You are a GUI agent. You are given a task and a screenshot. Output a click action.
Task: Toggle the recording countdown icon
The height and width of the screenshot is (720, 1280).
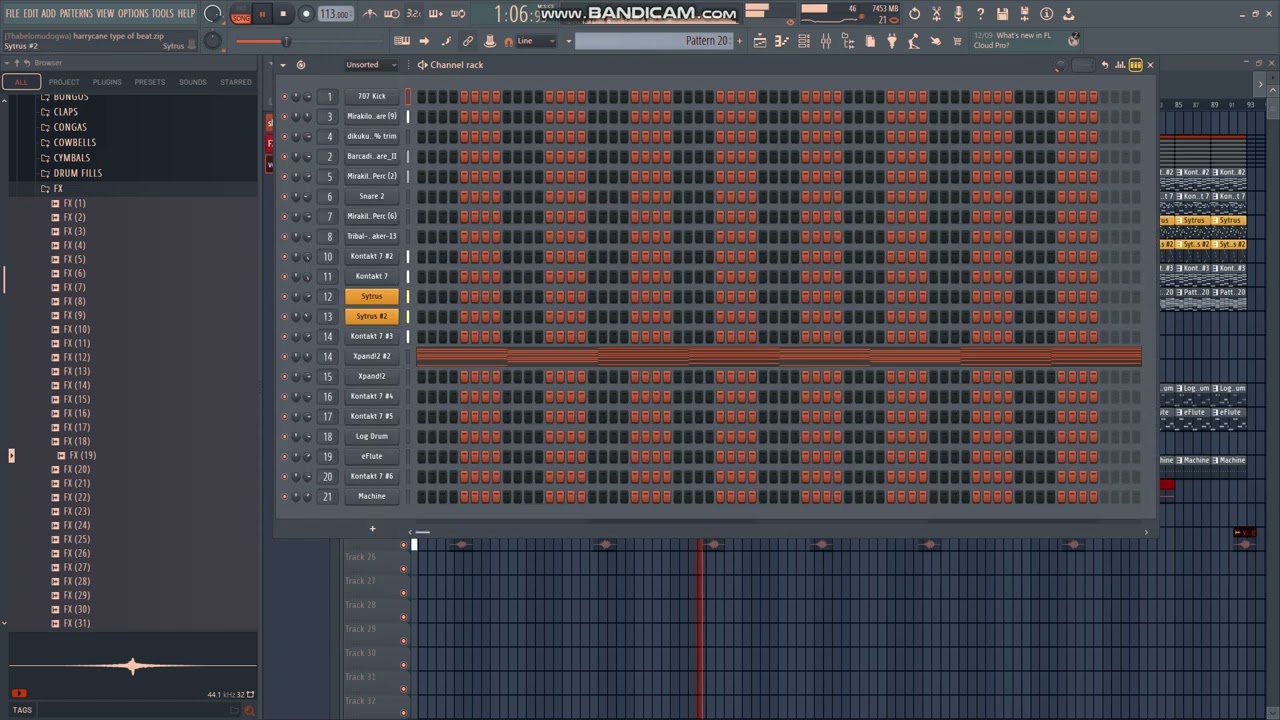(x=414, y=14)
